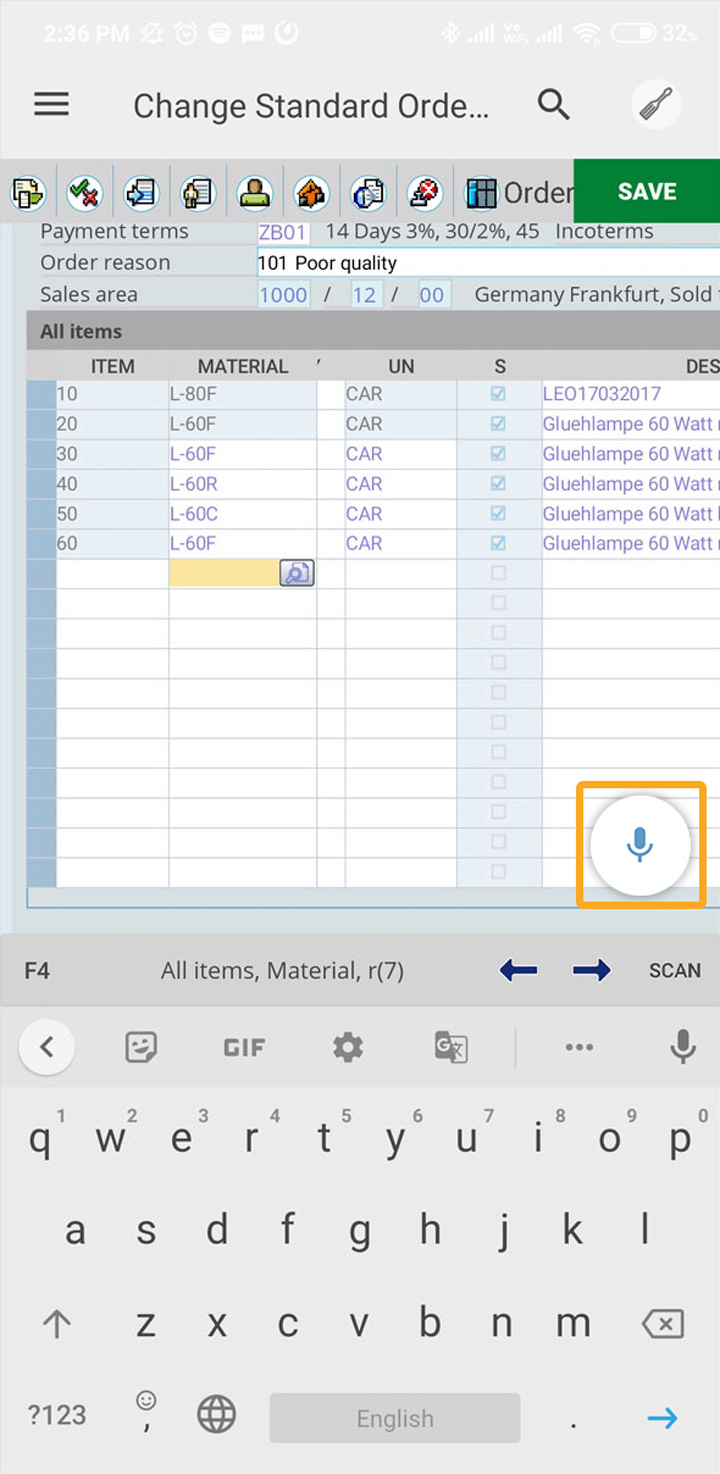Tap the search magnifier in header
720x1474 pixels.
(553, 104)
